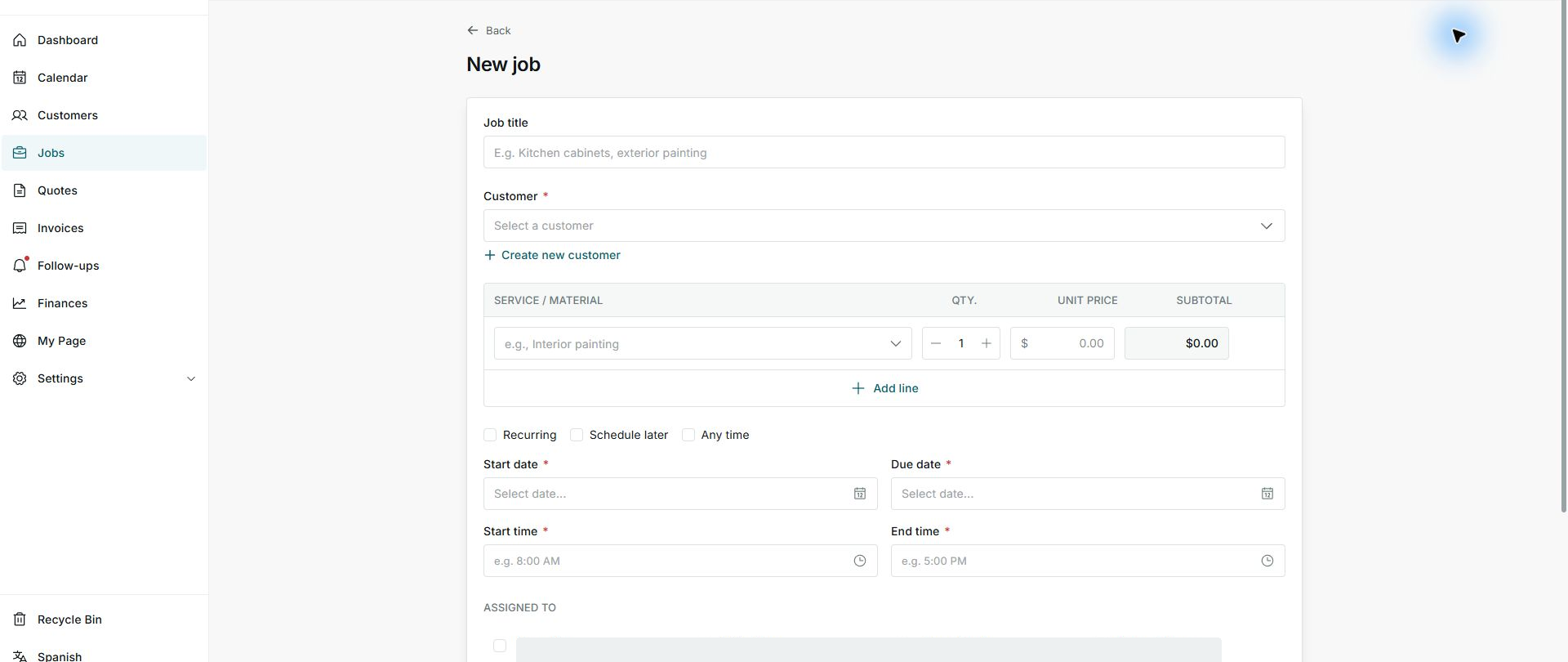Click the Finances chart icon
The image size is (1568, 662).
(x=20, y=303)
